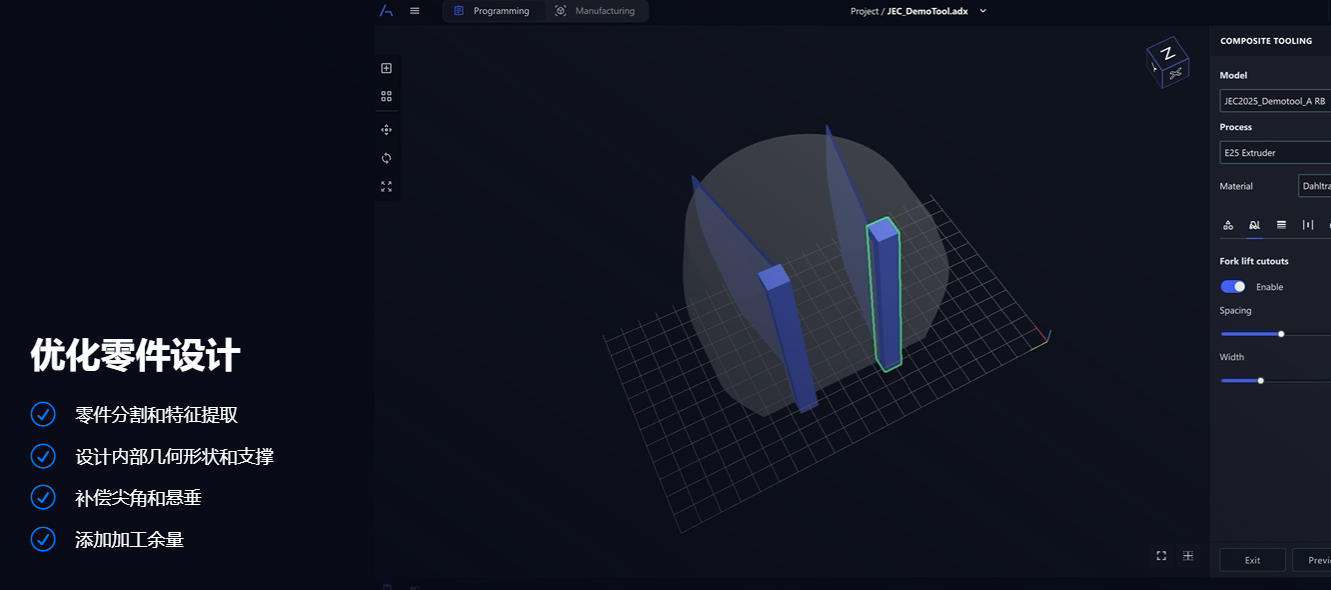
Task: Expand the project file dropdown chevron
Action: (x=983, y=11)
